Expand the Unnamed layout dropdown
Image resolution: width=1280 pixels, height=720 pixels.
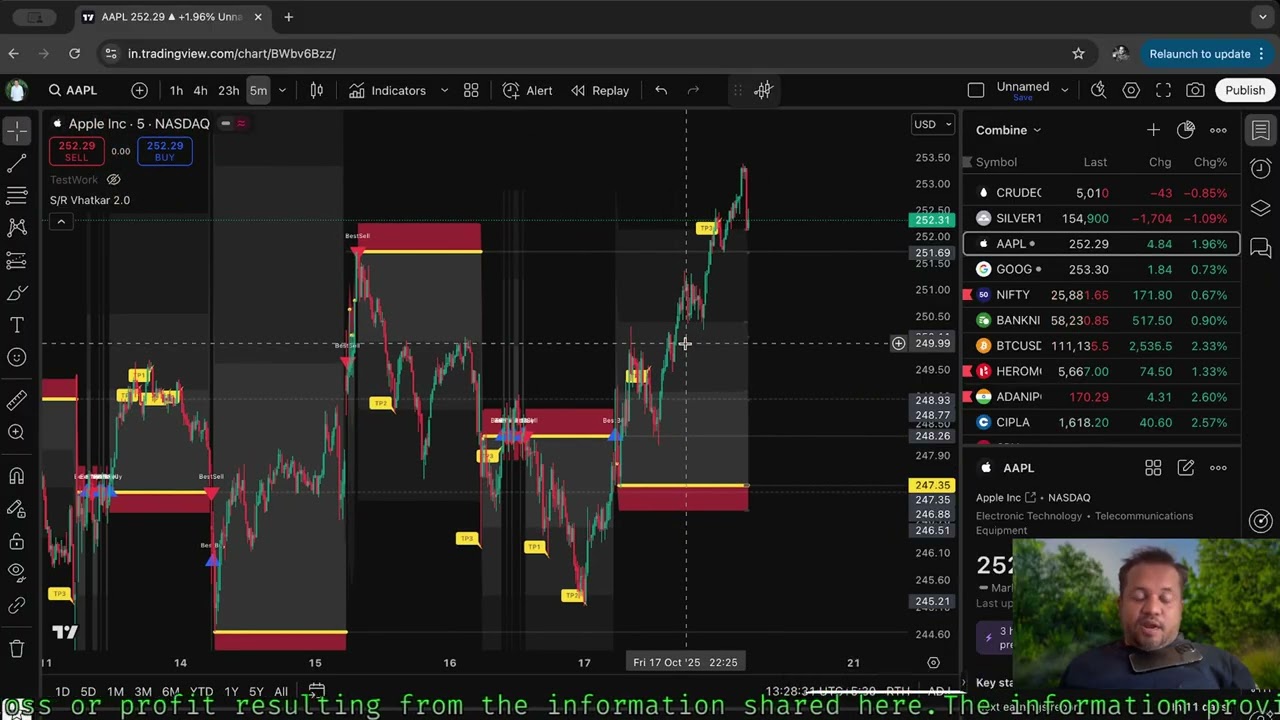[1064, 90]
